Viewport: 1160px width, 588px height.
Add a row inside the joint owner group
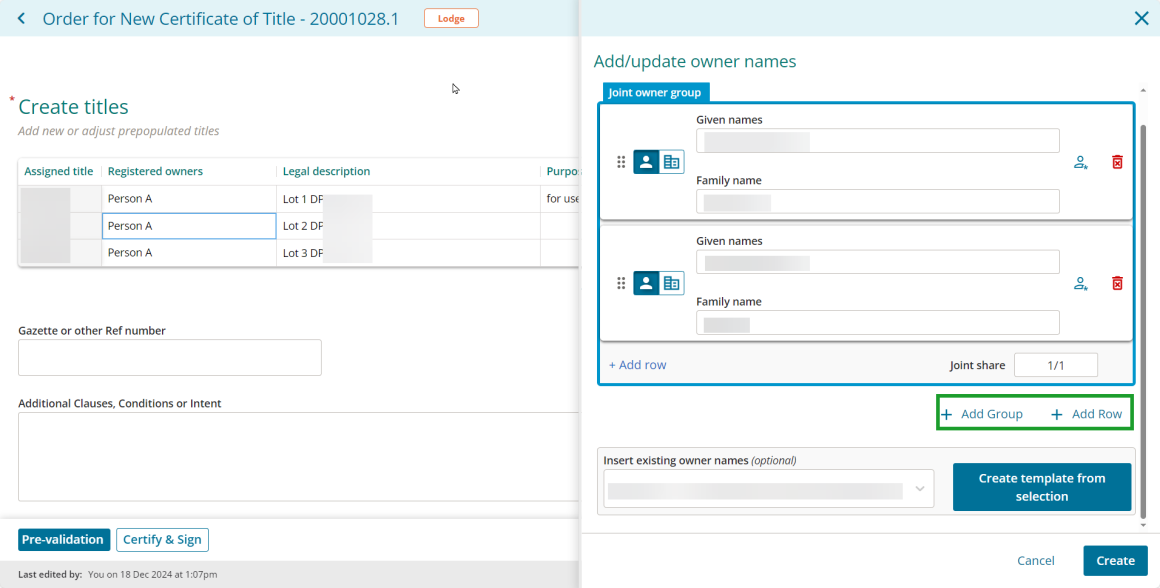638,365
